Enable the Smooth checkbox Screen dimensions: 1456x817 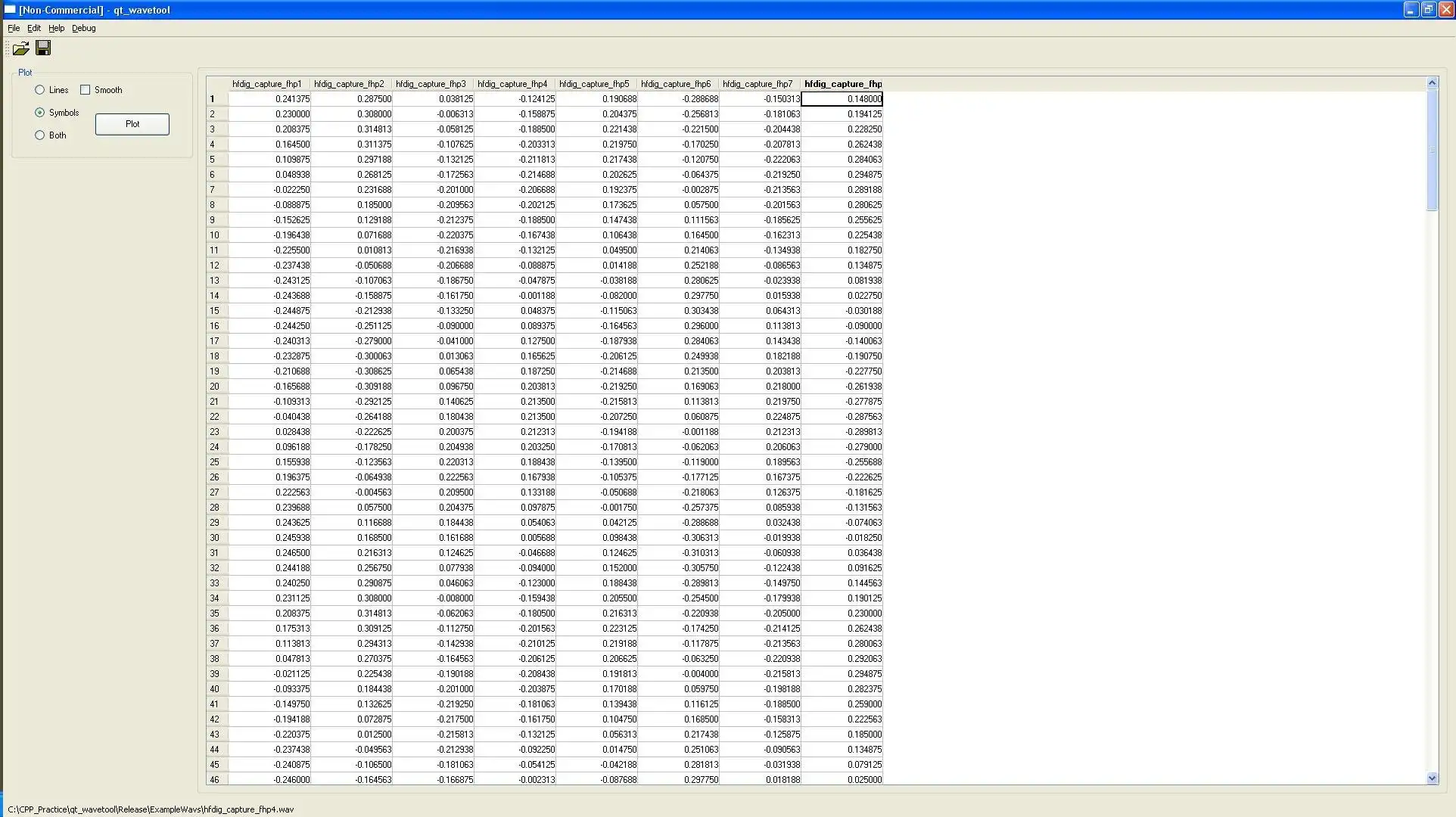click(86, 90)
